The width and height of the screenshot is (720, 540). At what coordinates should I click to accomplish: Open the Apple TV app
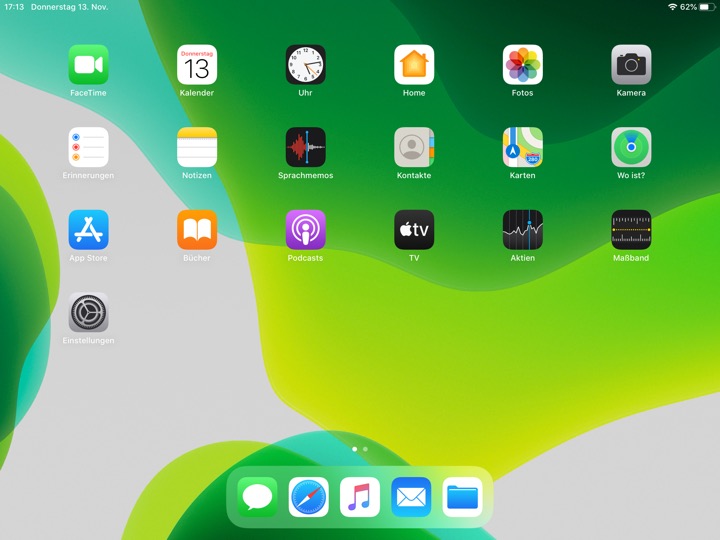[x=414, y=230]
